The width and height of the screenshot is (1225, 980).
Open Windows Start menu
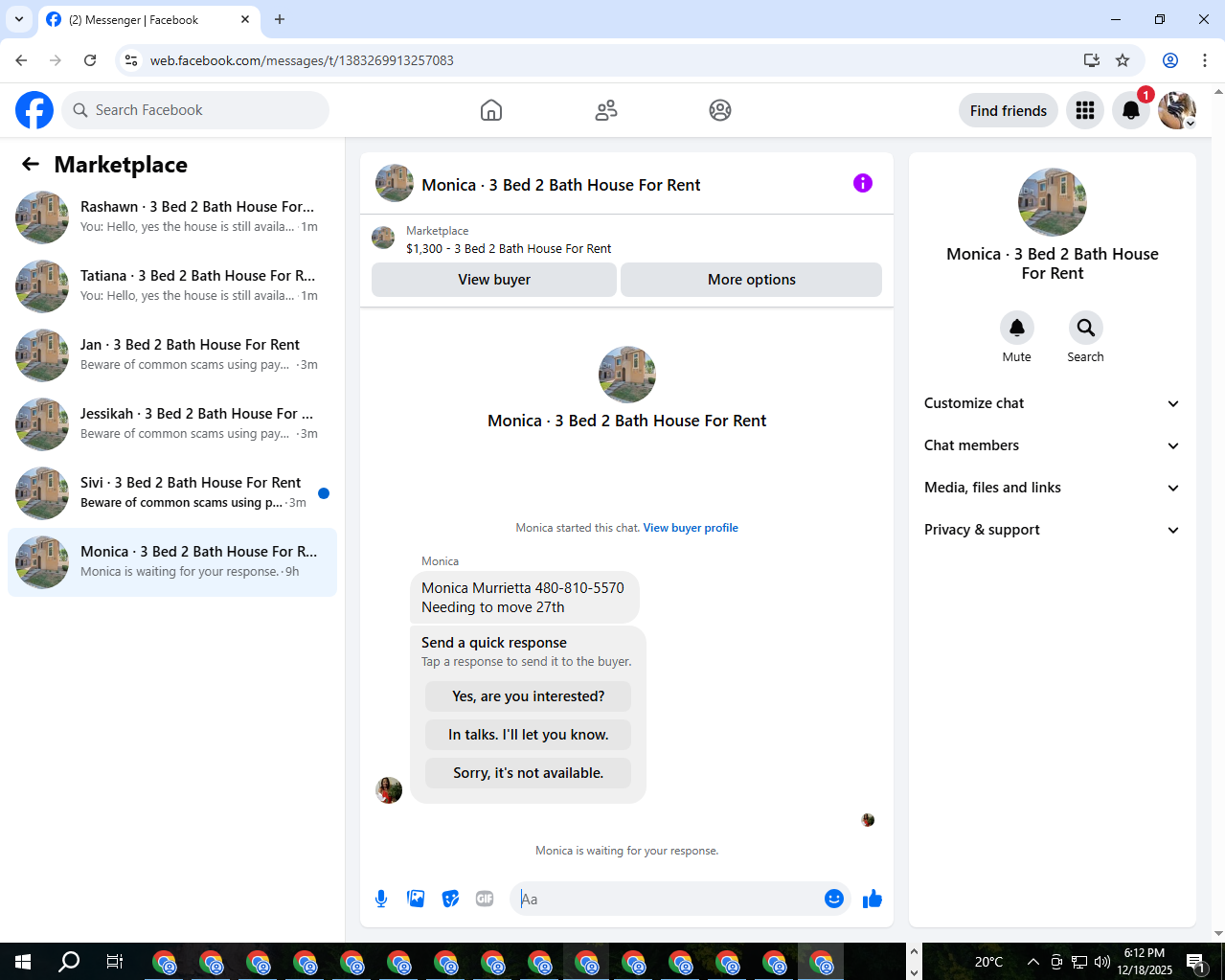click(23, 961)
